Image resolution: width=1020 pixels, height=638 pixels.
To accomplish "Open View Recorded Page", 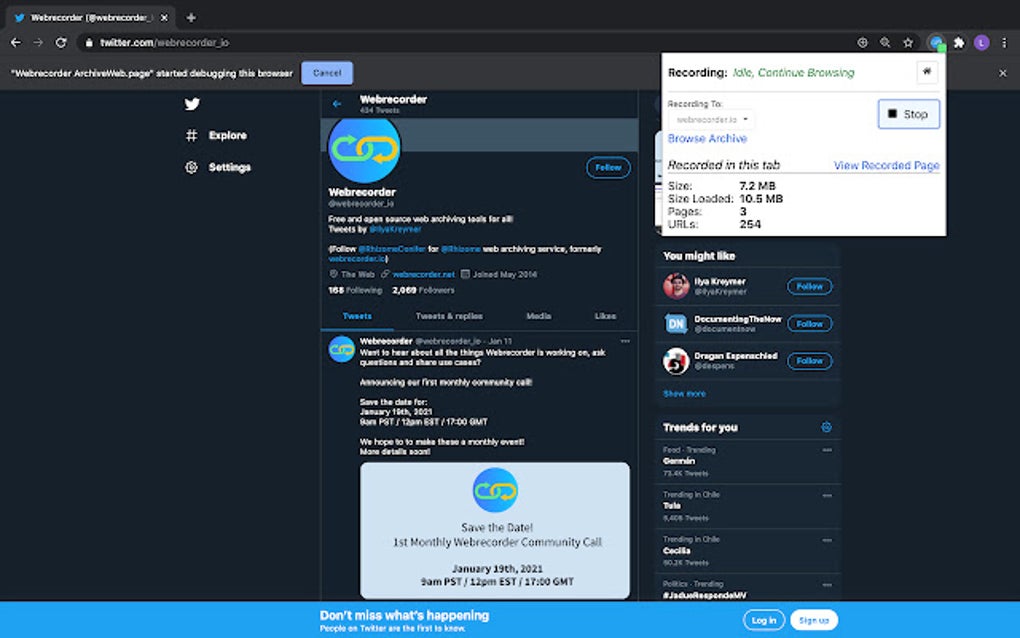I will pyautogui.click(x=887, y=165).
